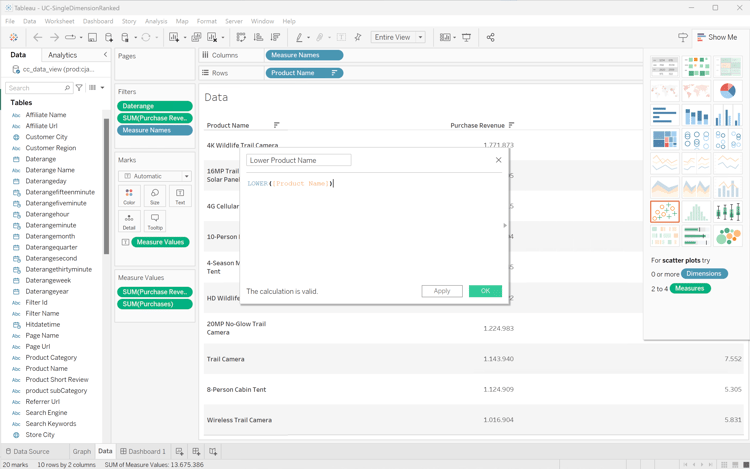Click the Data pane Search field
Viewport: 750px width, 469px height.
pyautogui.click(x=39, y=88)
